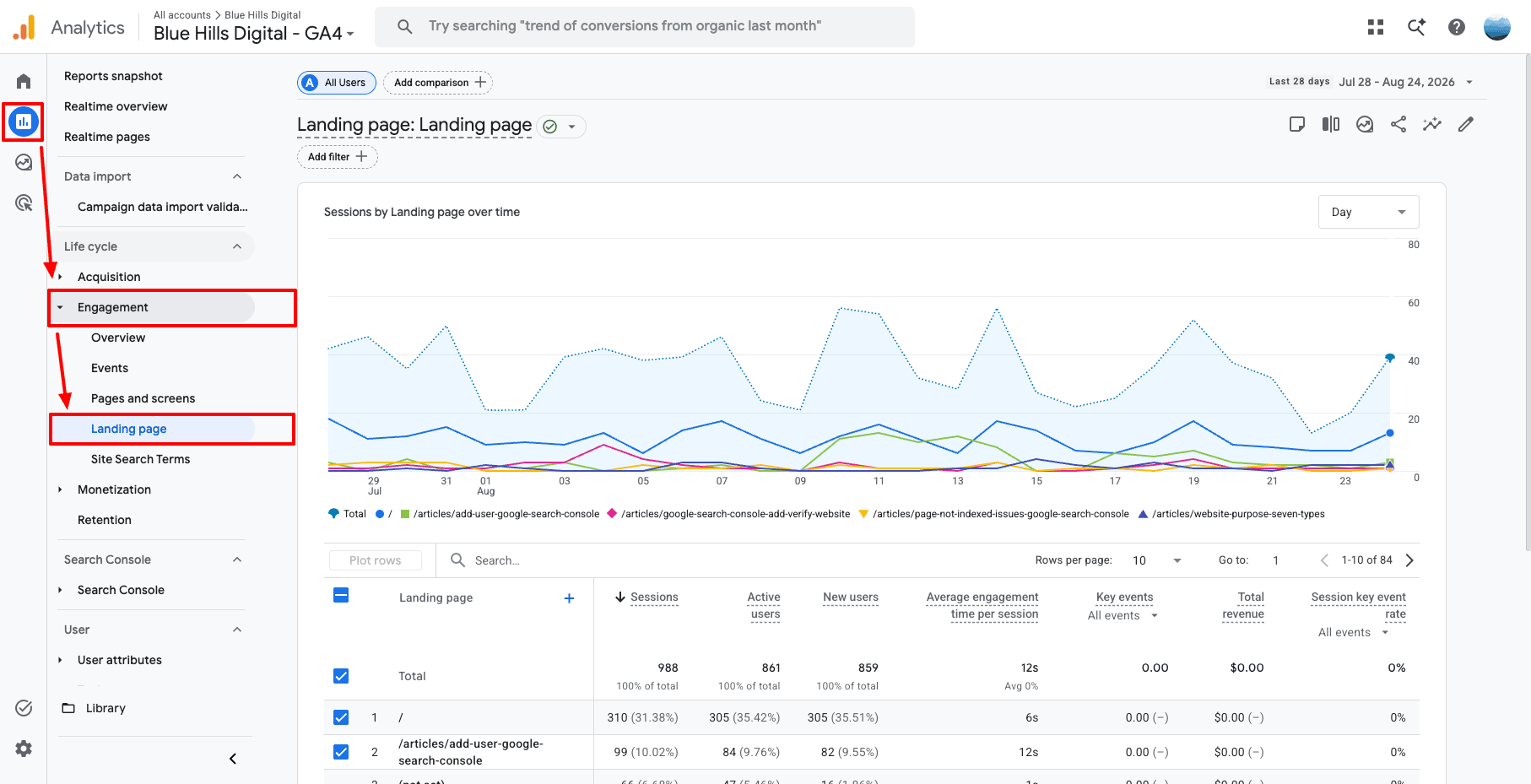The height and width of the screenshot is (784, 1531).
Task: Toggle /articles/google-search-console-add-verify-website legend item
Action: click(x=728, y=514)
